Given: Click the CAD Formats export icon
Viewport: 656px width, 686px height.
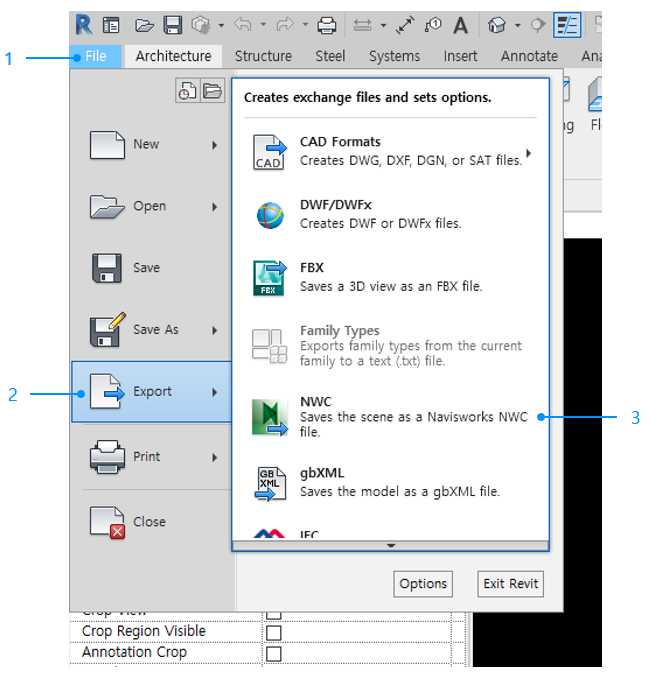Looking at the screenshot, I should point(269,152).
